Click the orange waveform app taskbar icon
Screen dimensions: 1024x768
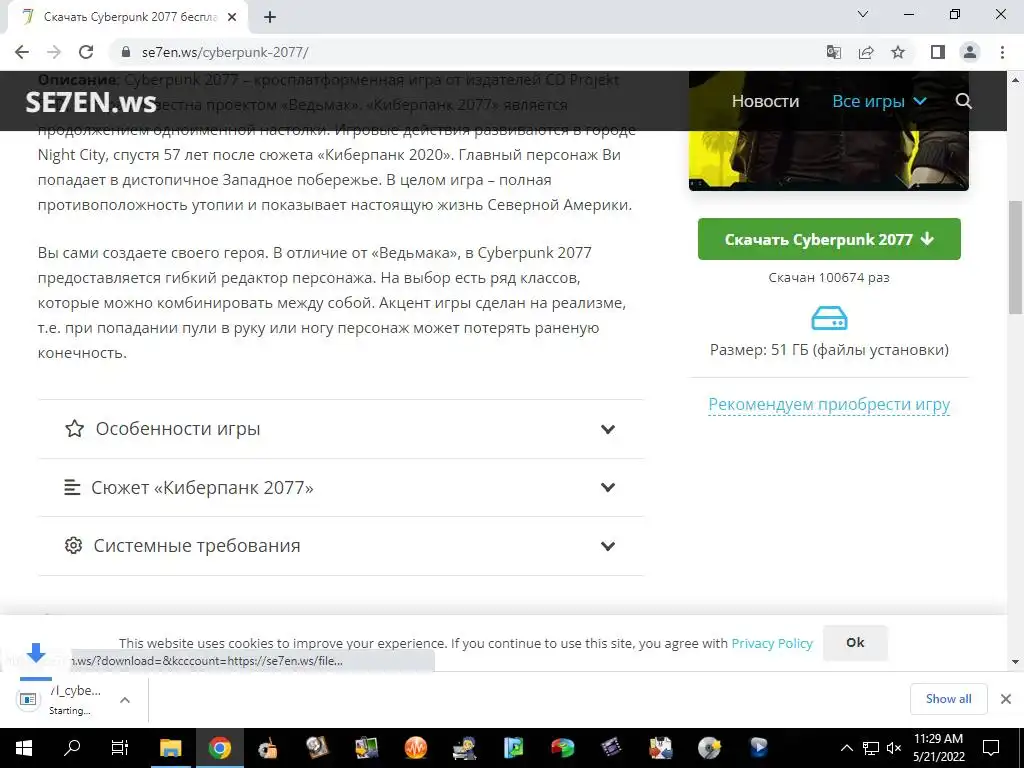(415, 748)
